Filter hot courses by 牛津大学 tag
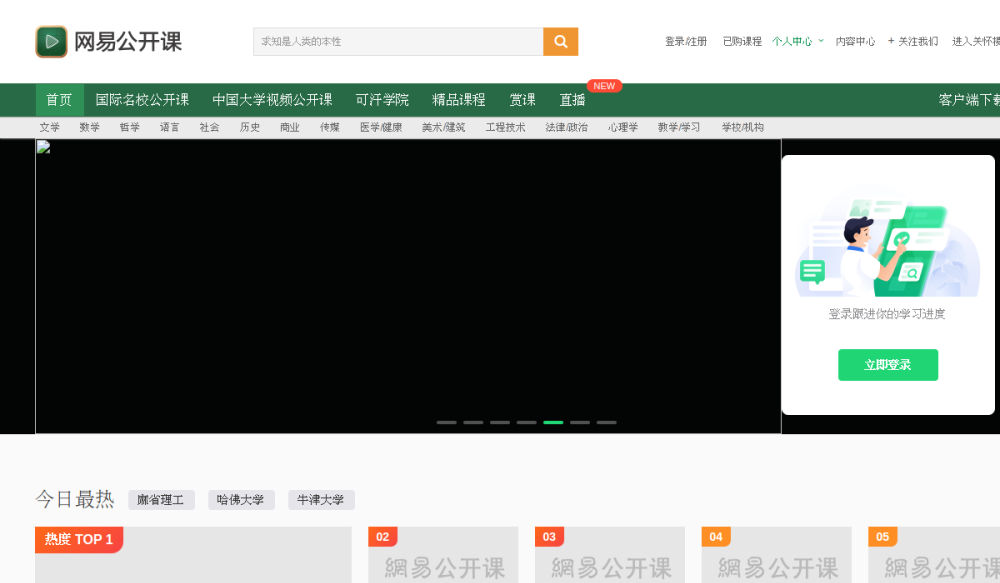 coord(321,500)
